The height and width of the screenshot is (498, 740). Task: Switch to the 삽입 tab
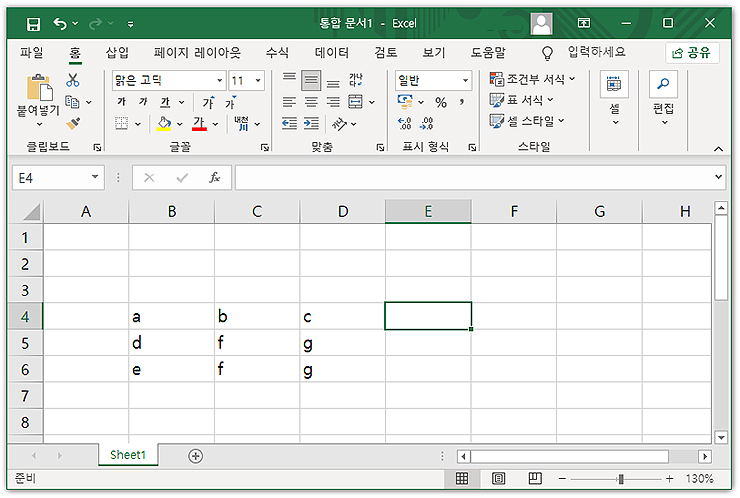pyautogui.click(x=117, y=52)
